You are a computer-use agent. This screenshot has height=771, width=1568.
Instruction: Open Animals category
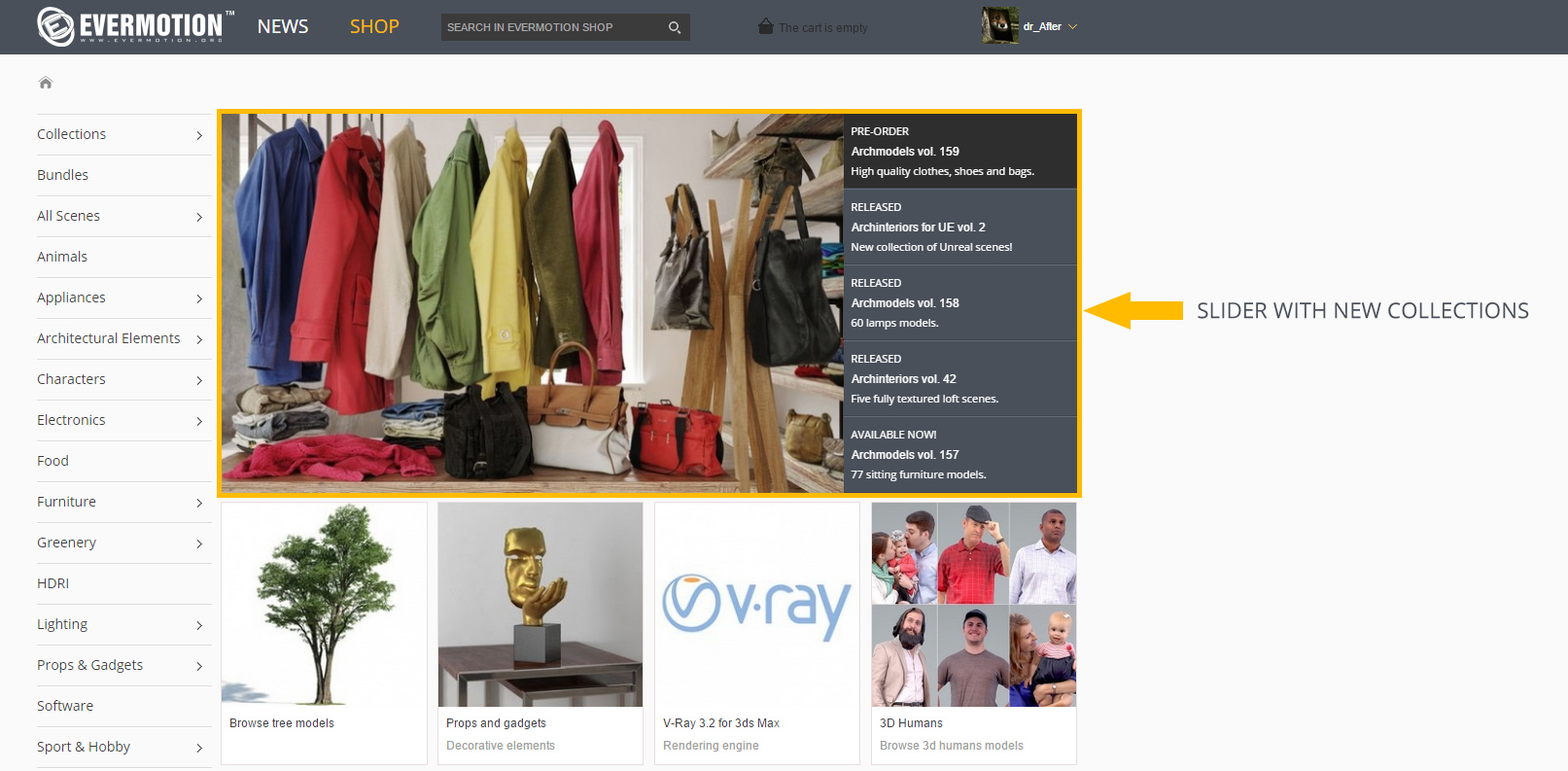(62, 257)
